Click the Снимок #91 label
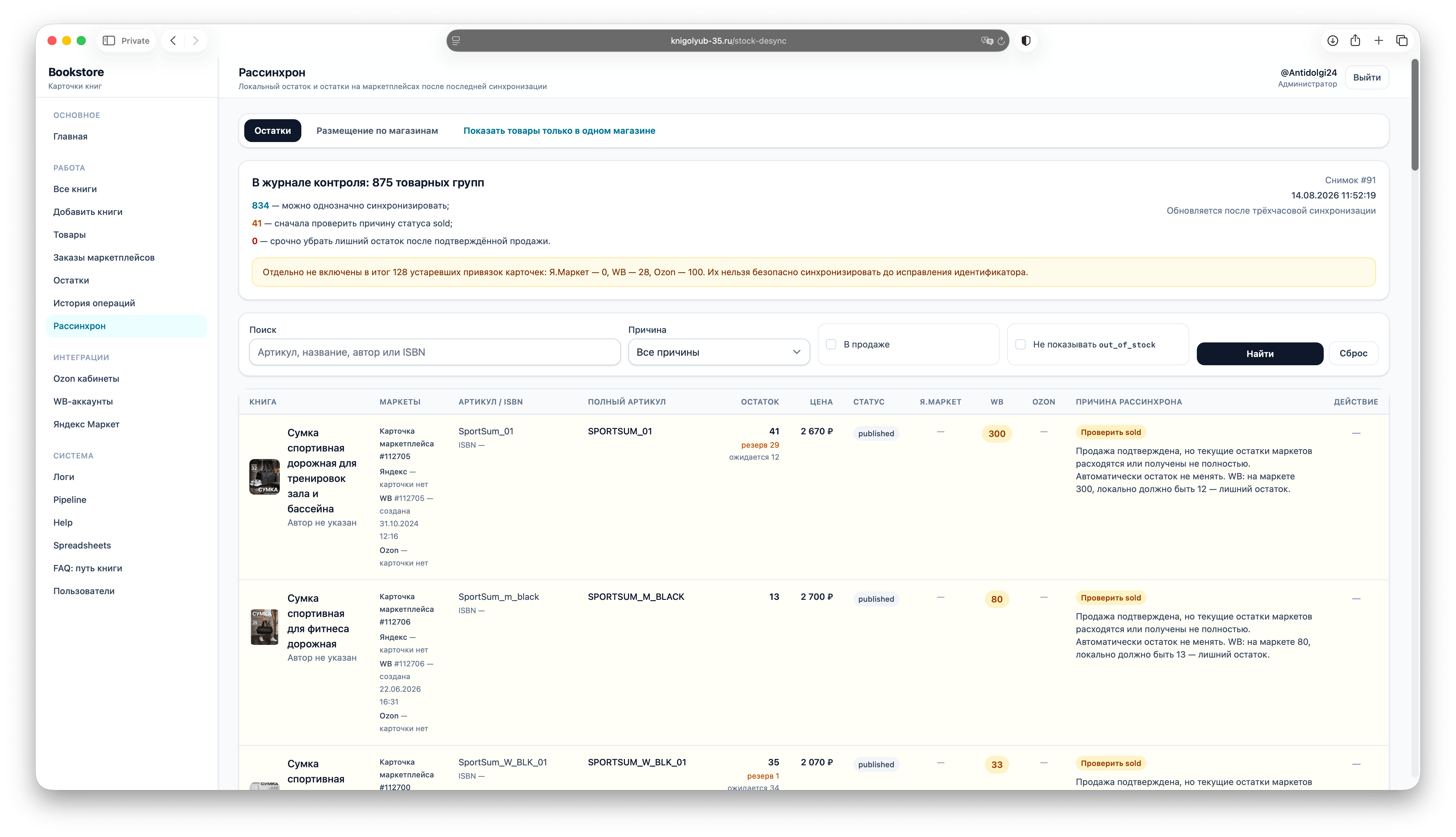Image resolution: width=1456 pixels, height=837 pixels. coord(1350,180)
